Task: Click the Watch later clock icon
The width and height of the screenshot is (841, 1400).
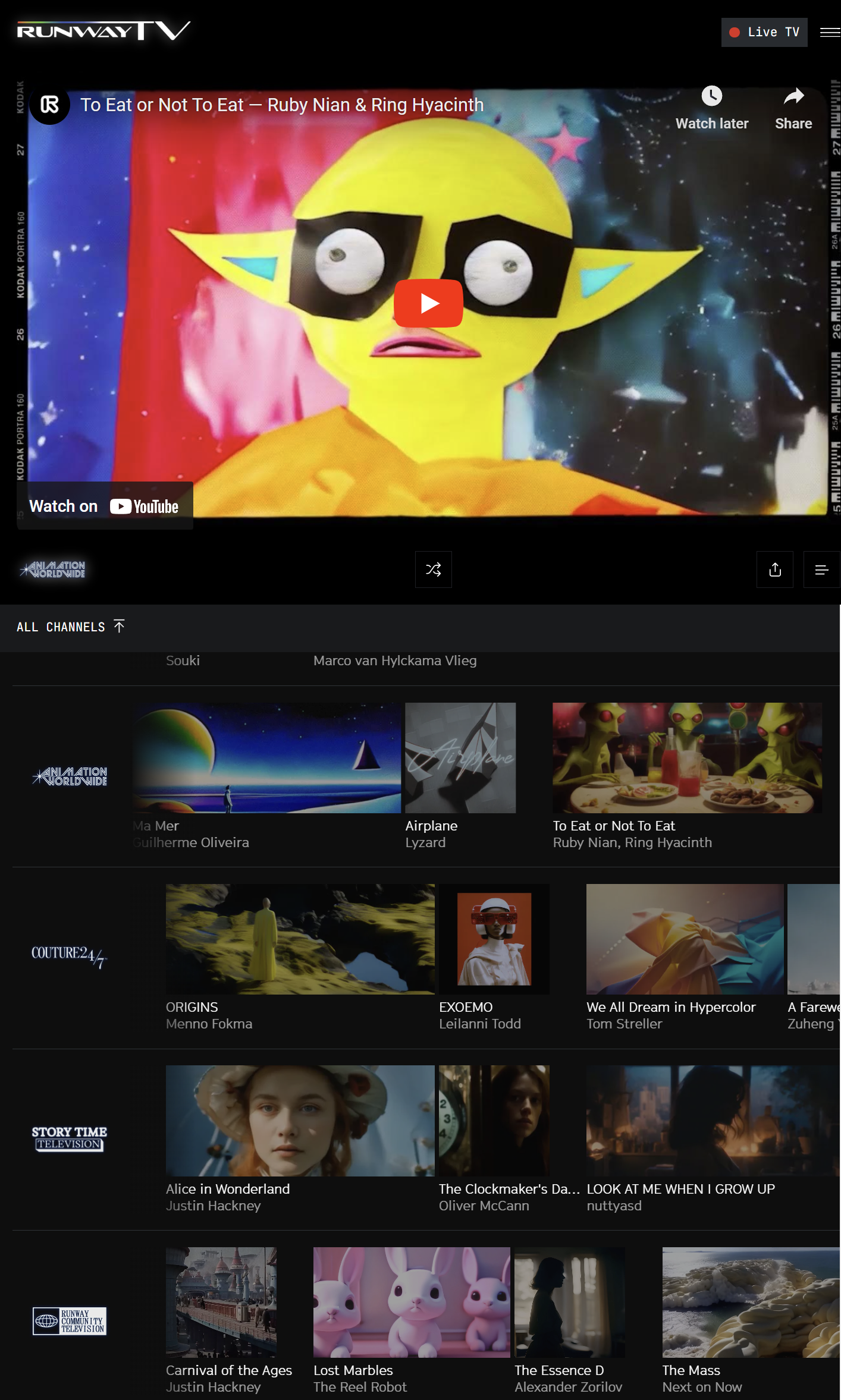Action: pos(712,96)
